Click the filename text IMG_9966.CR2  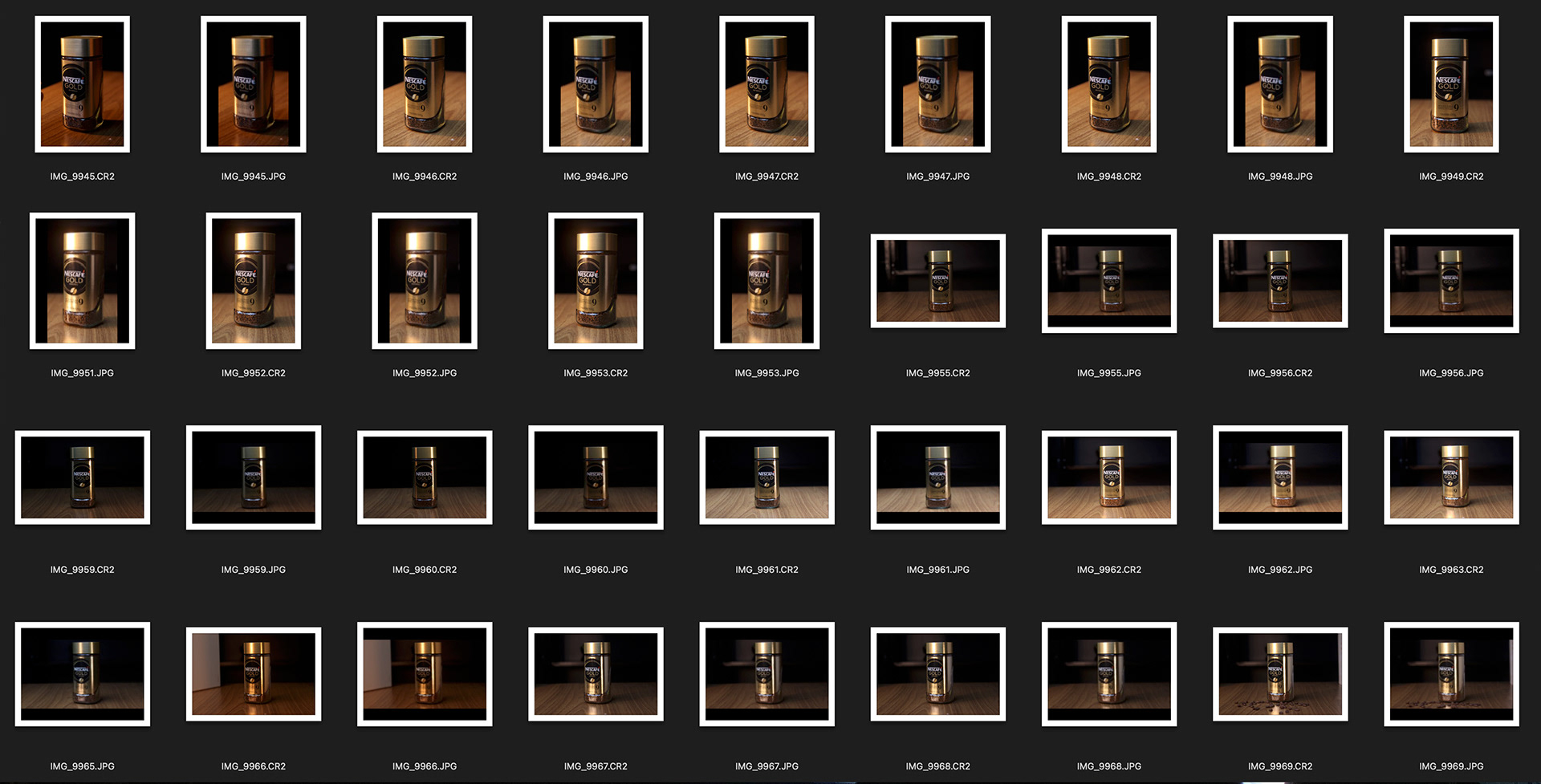pos(254,766)
